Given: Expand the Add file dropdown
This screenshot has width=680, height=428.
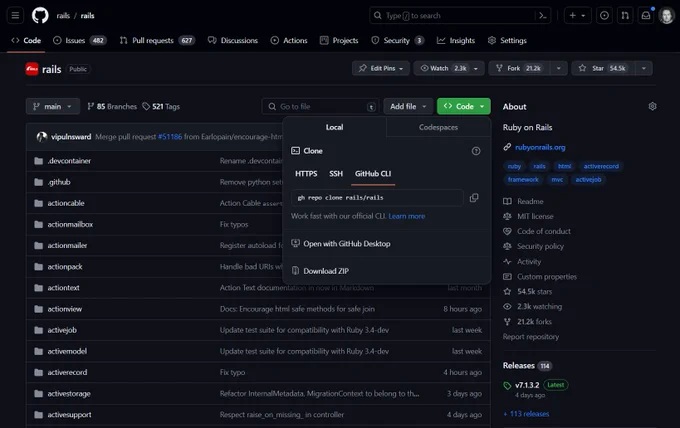Looking at the screenshot, I should 408,106.
